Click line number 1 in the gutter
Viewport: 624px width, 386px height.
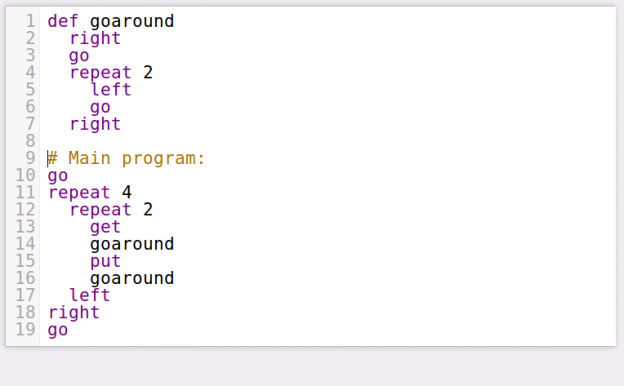click(30, 21)
